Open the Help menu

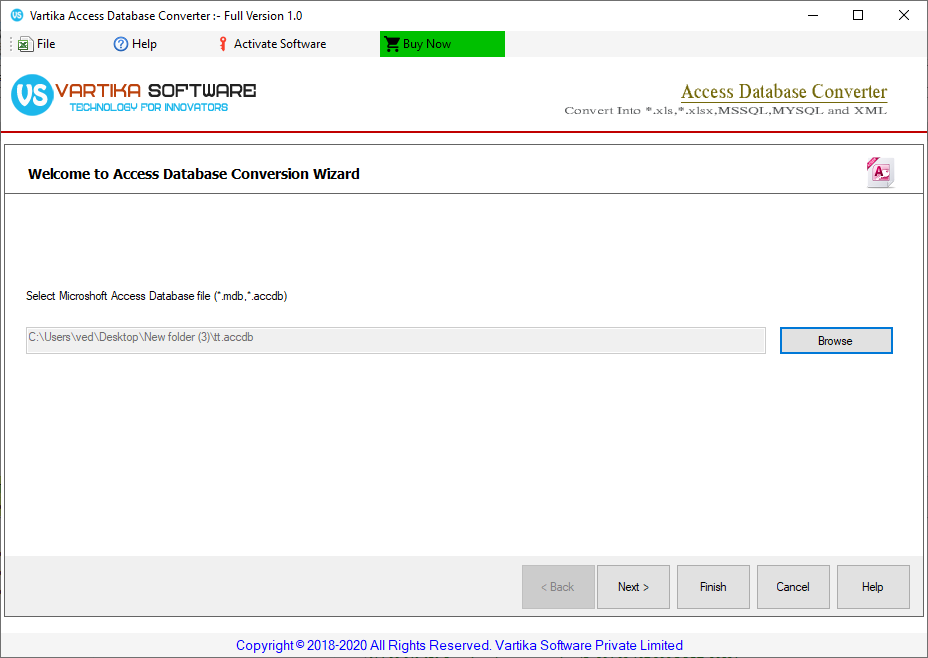pos(136,44)
